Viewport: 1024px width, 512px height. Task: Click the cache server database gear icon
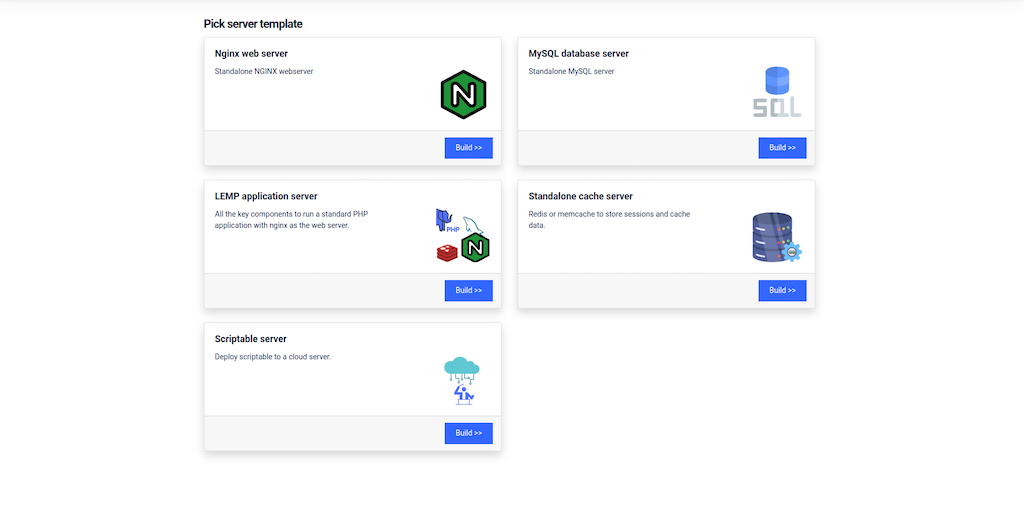776,238
